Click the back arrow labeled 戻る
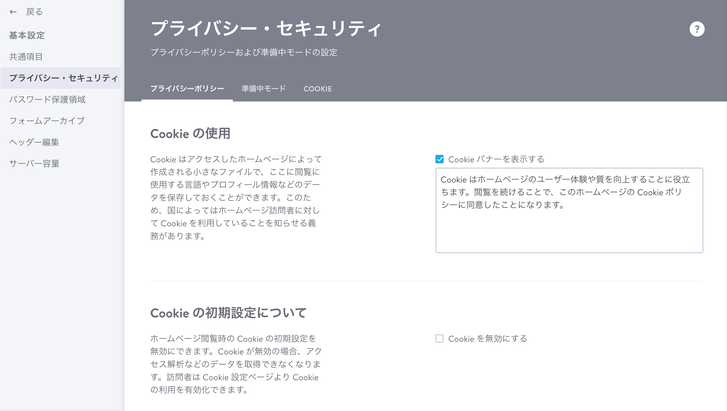 pos(26,12)
